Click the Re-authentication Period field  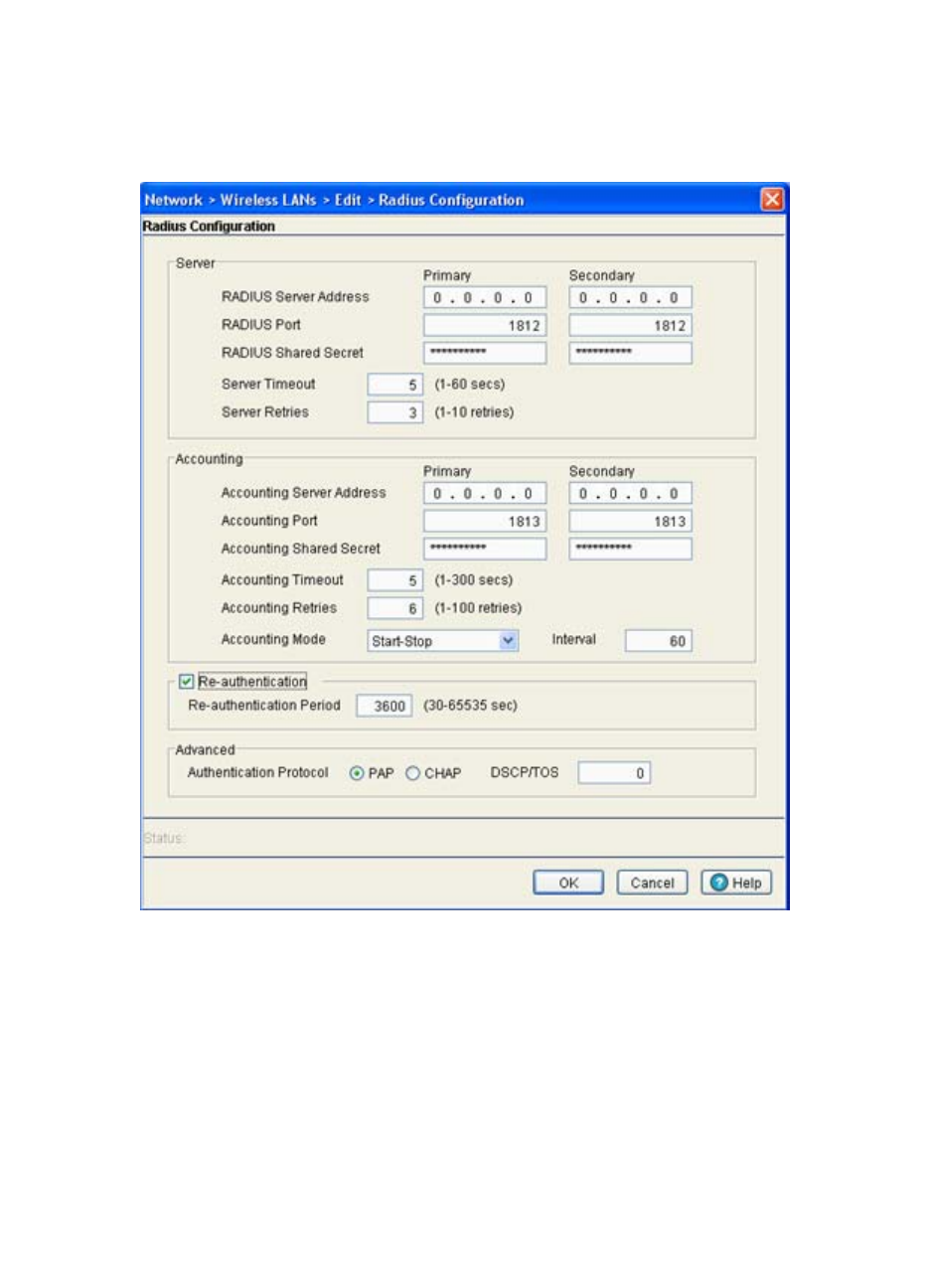385,706
